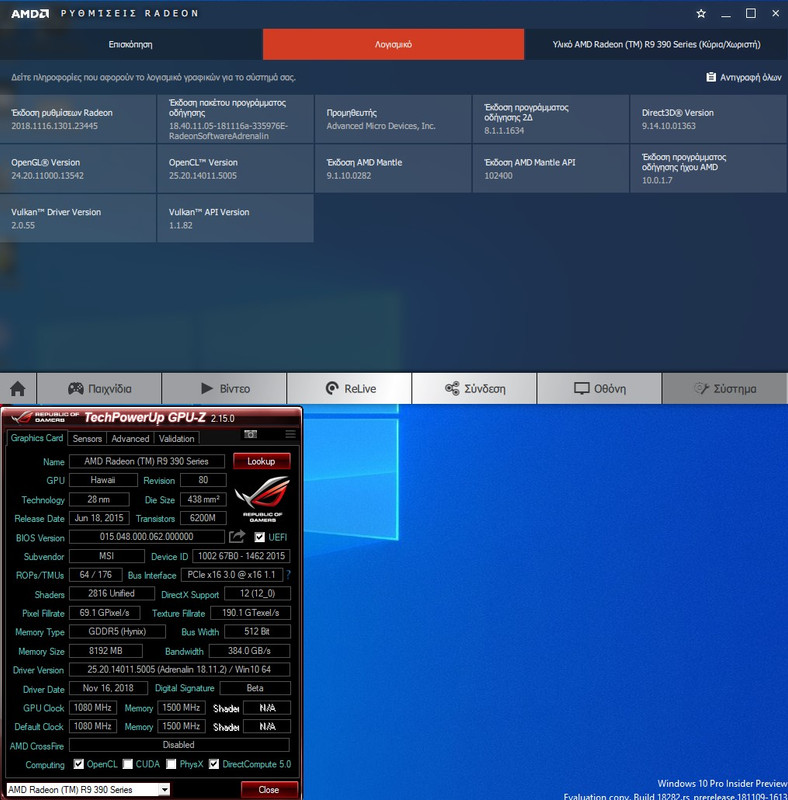Click the OpenGL Version tile

point(78,169)
